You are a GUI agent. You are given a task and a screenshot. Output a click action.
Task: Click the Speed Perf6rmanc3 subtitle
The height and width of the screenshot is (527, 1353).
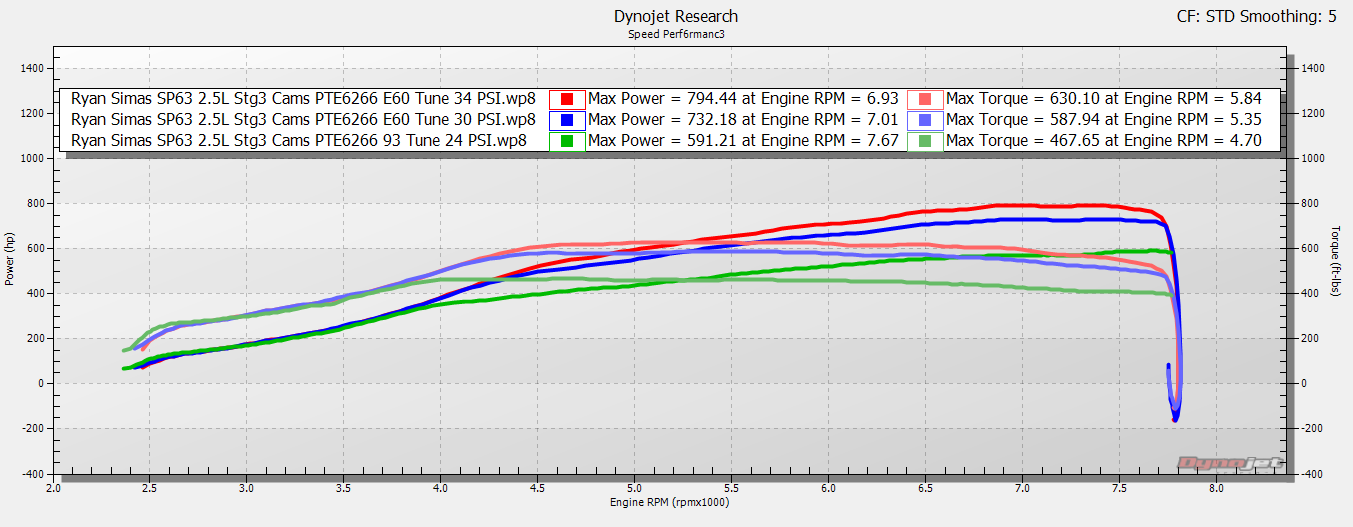pyautogui.click(x=676, y=33)
